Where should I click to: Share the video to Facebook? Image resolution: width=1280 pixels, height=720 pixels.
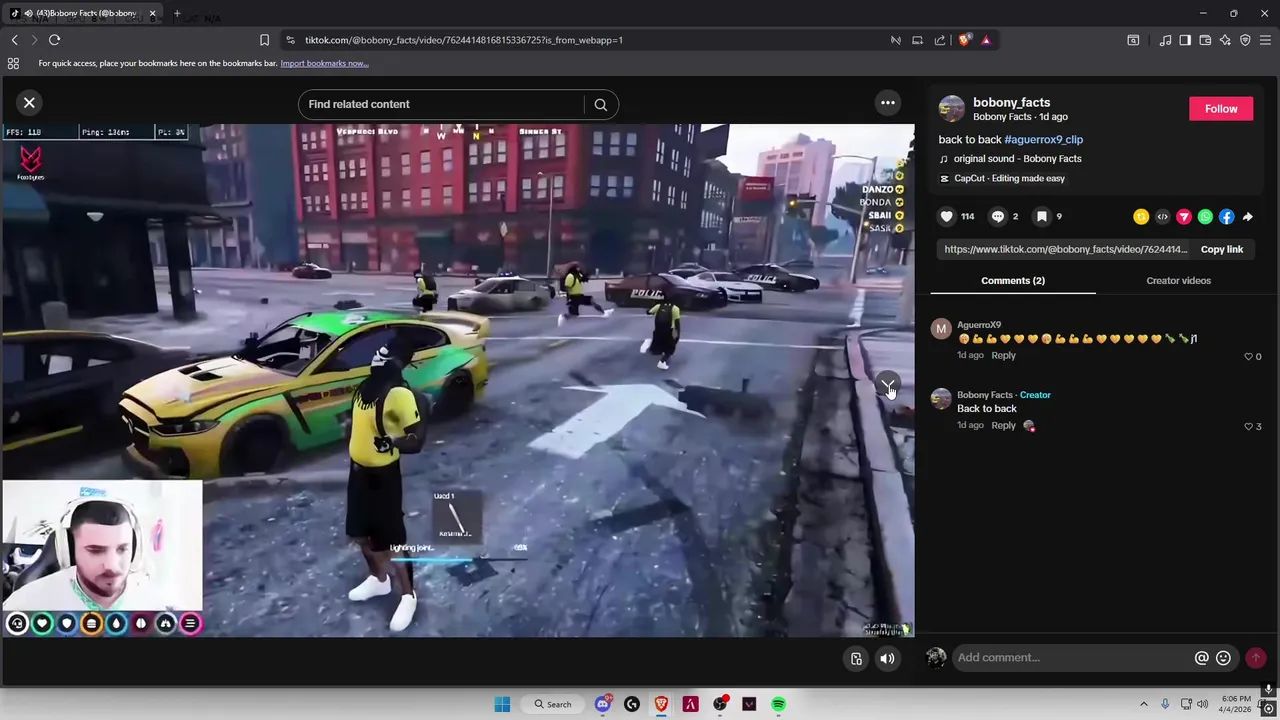click(1226, 217)
